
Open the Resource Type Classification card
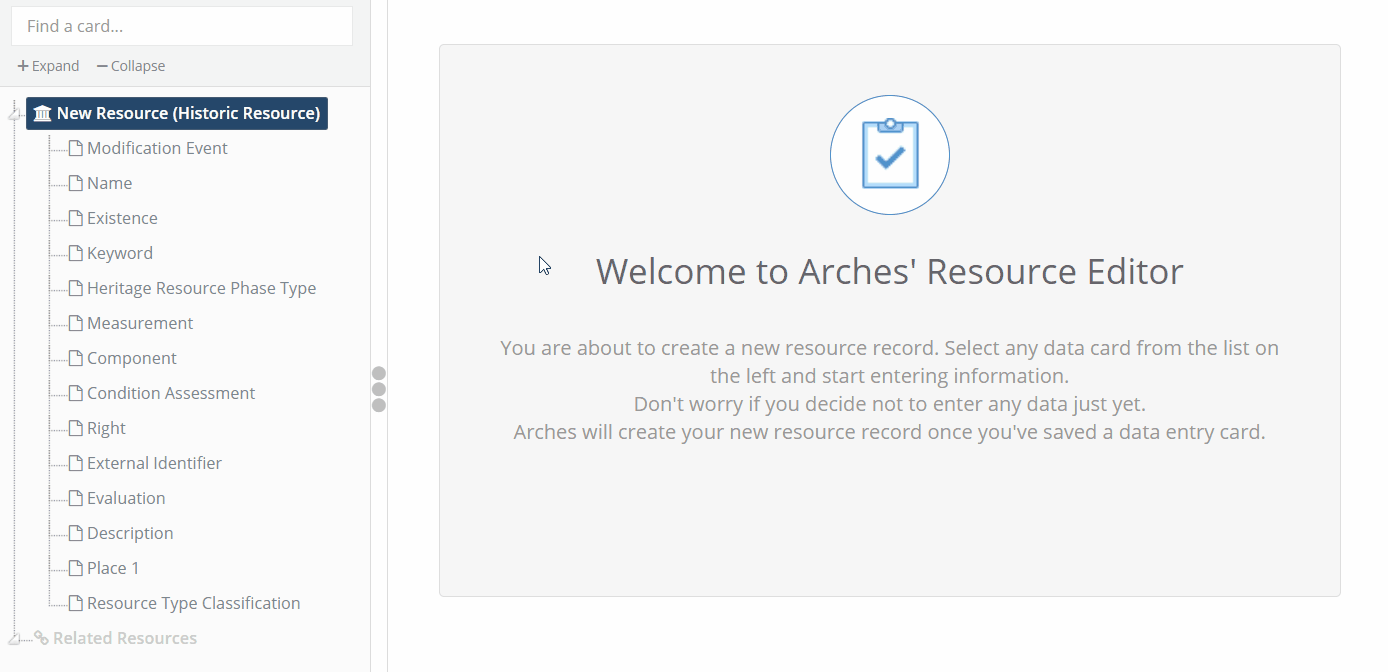click(193, 604)
